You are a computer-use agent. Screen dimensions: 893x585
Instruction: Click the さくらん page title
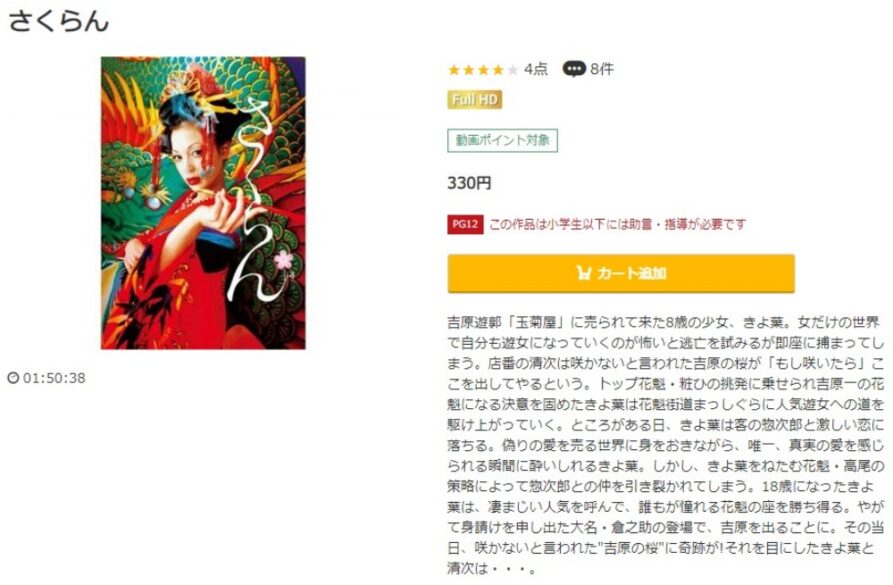pyautogui.click(x=59, y=21)
